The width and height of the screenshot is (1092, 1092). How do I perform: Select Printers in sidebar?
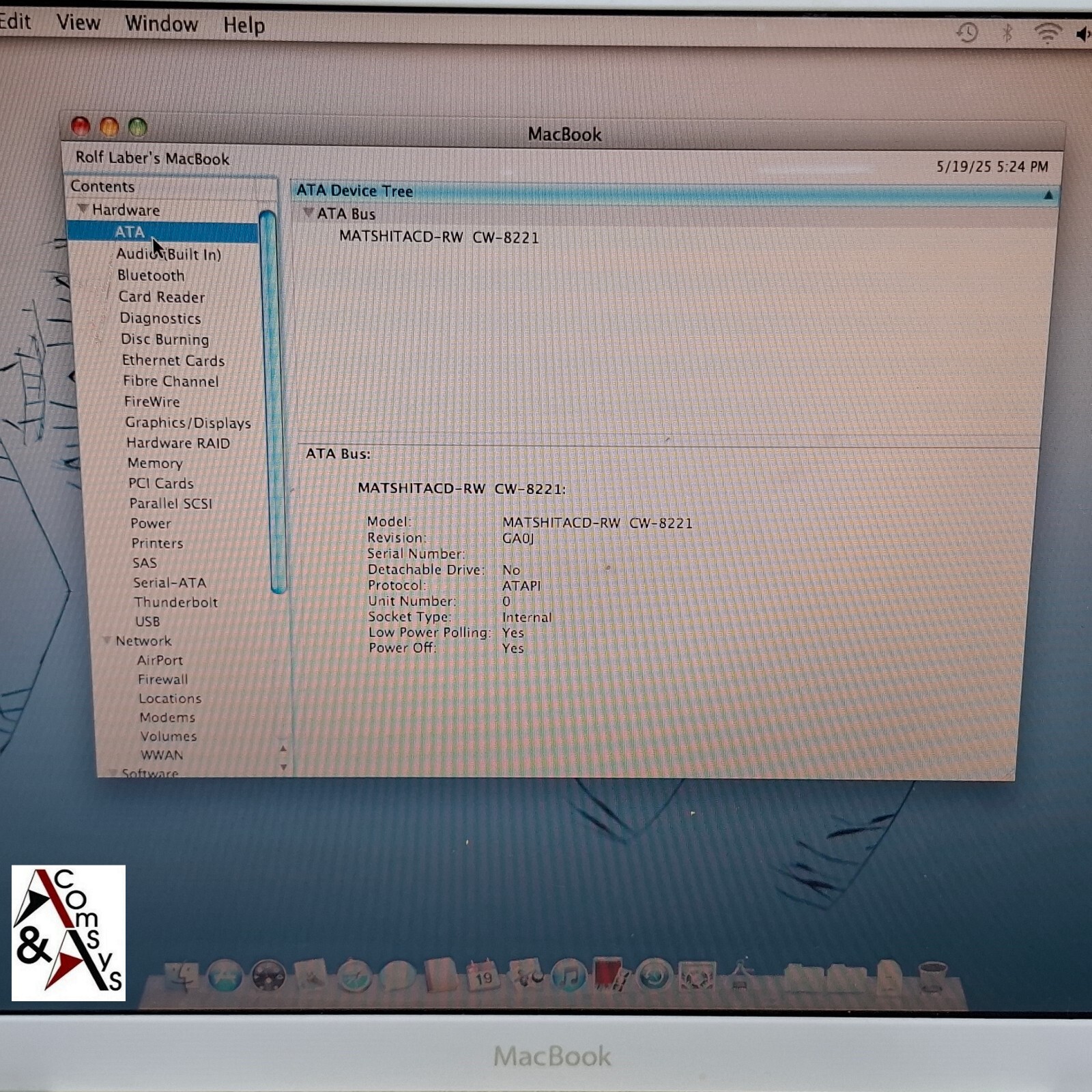tap(157, 543)
